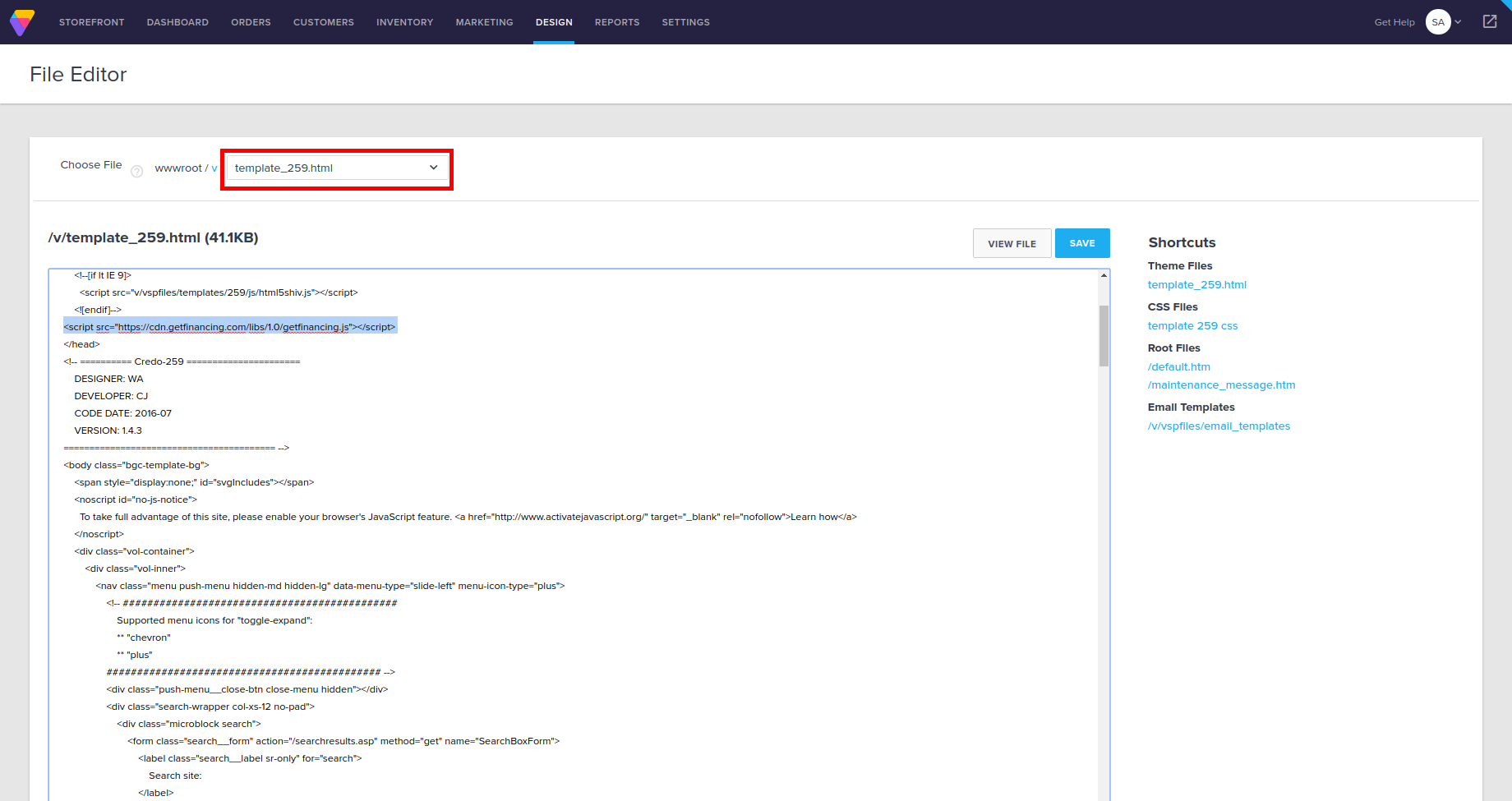Image resolution: width=1512 pixels, height=801 pixels.
Task: Click the SA user avatar
Action: (x=1438, y=22)
